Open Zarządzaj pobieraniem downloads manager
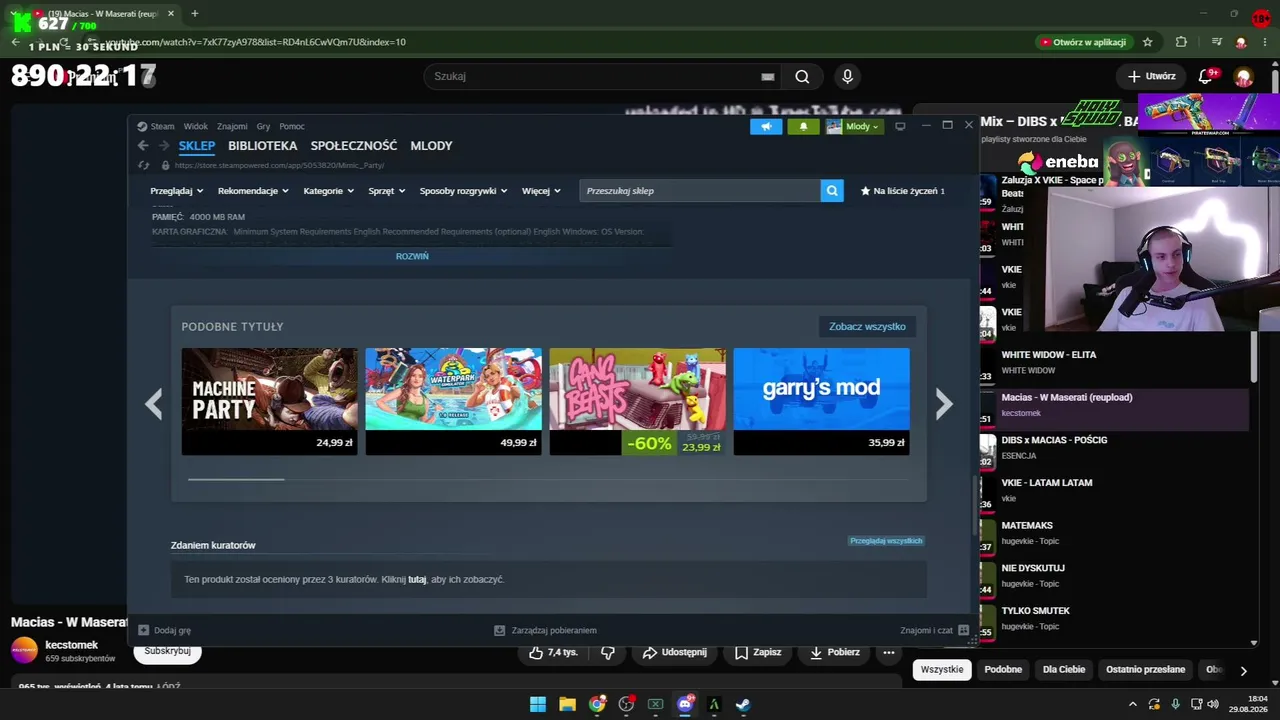Screen dimensions: 1280x720 click(545, 630)
